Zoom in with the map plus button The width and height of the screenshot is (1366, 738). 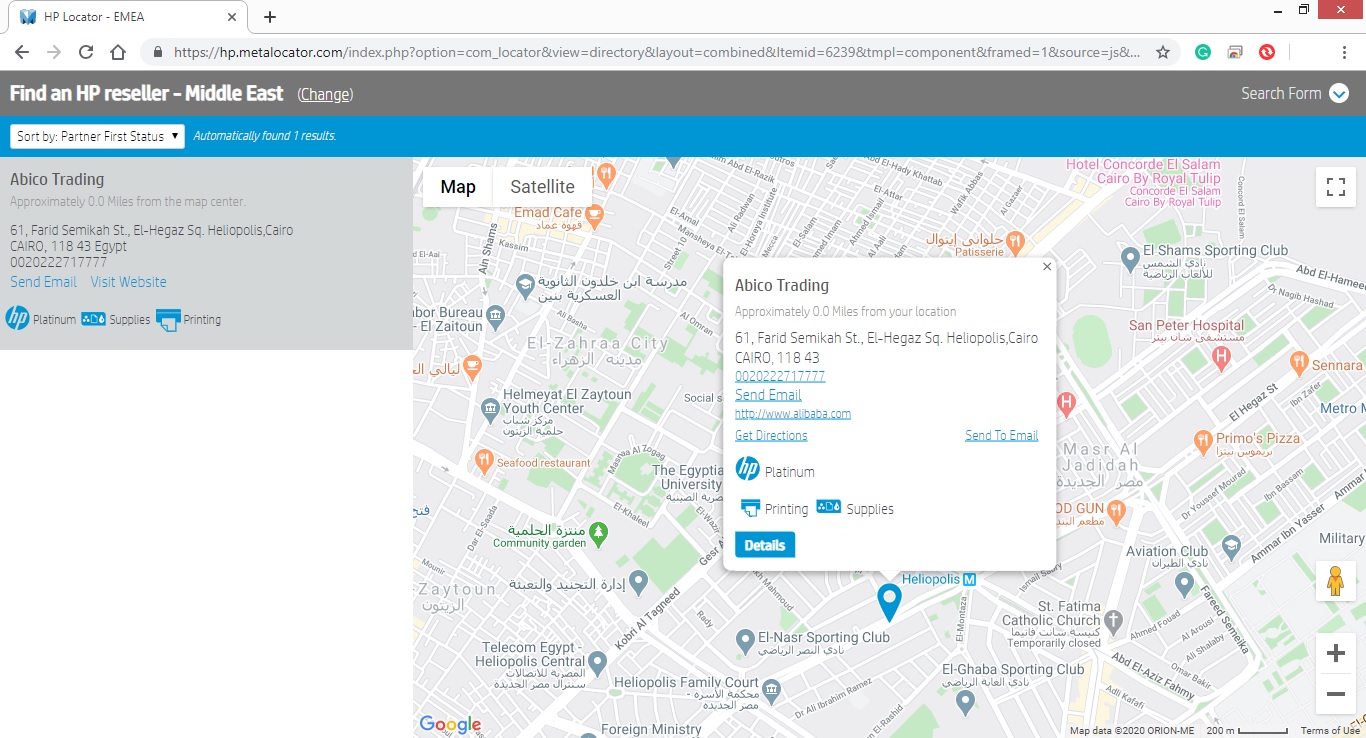pos(1335,654)
